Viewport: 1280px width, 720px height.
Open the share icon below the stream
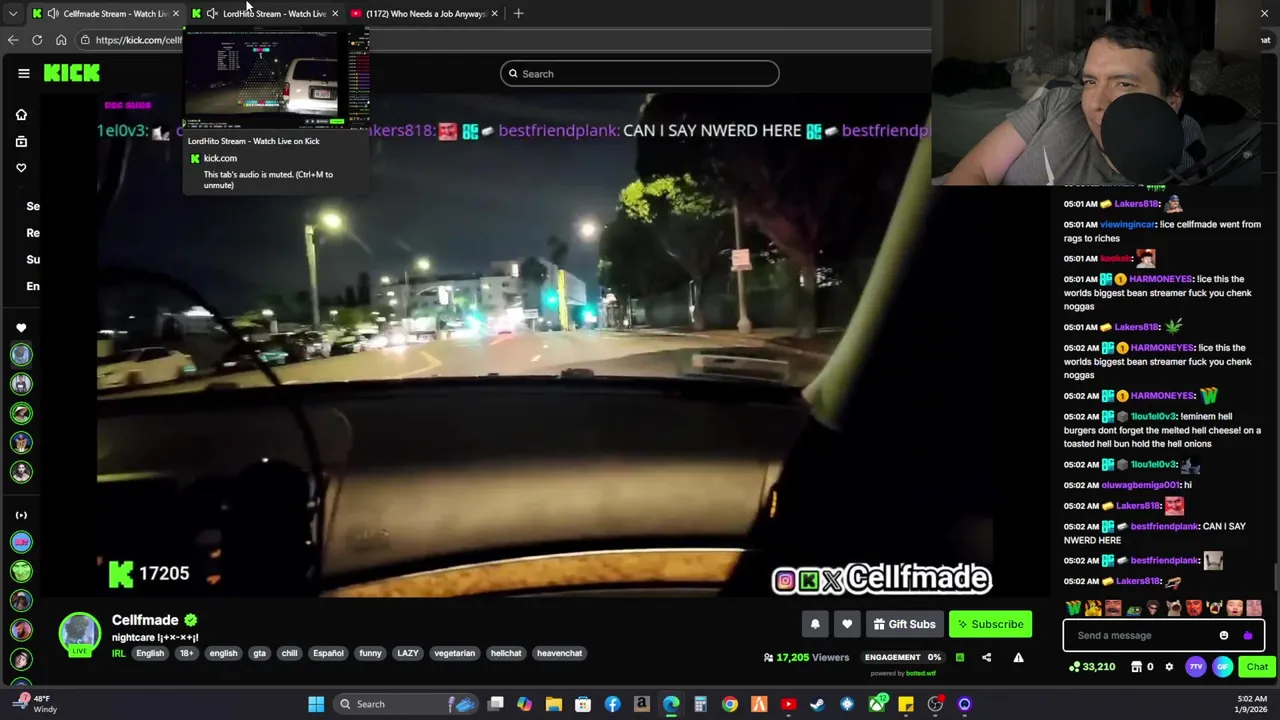(986, 657)
